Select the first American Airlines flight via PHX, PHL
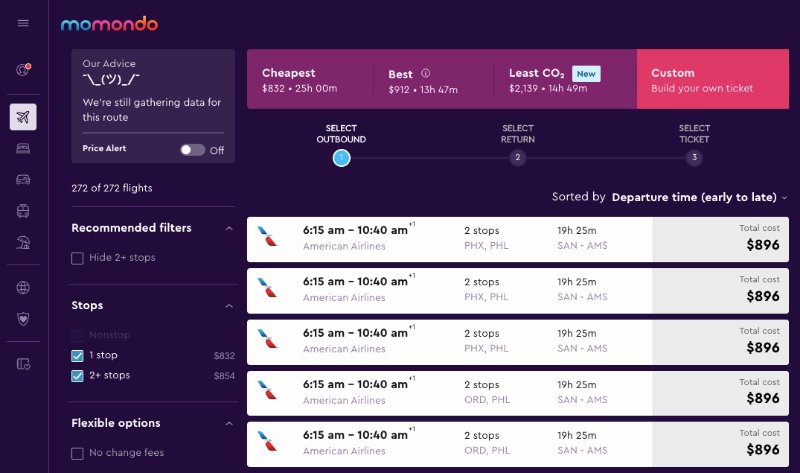The image size is (800, 473). [448, 237]
